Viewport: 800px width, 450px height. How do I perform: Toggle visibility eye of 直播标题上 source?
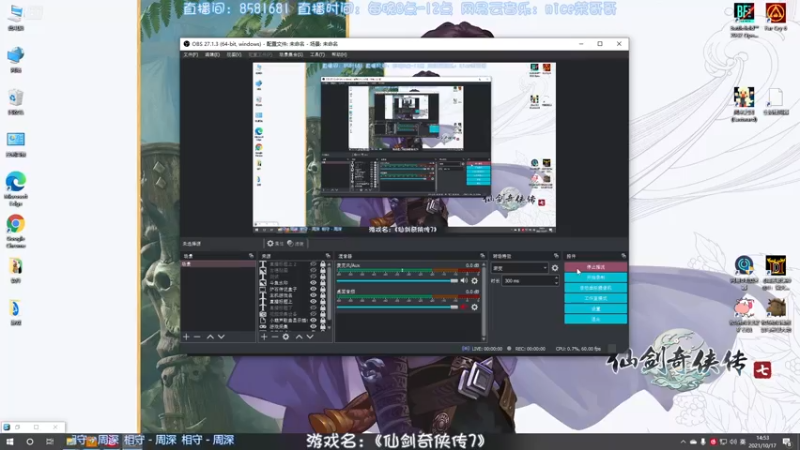tap(313, 302)
